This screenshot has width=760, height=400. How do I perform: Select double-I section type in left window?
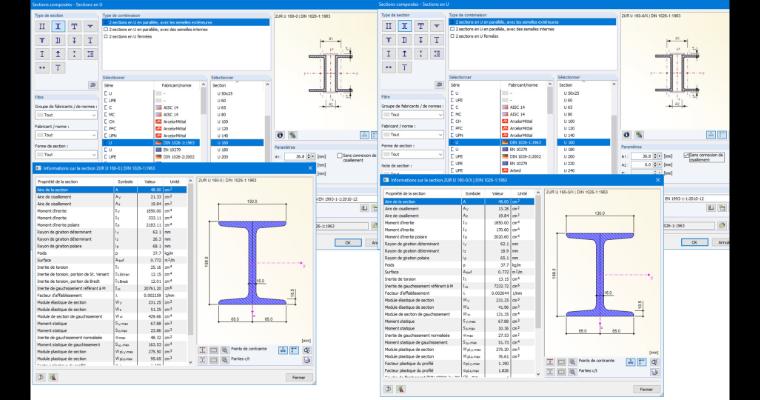click(42, 26)
